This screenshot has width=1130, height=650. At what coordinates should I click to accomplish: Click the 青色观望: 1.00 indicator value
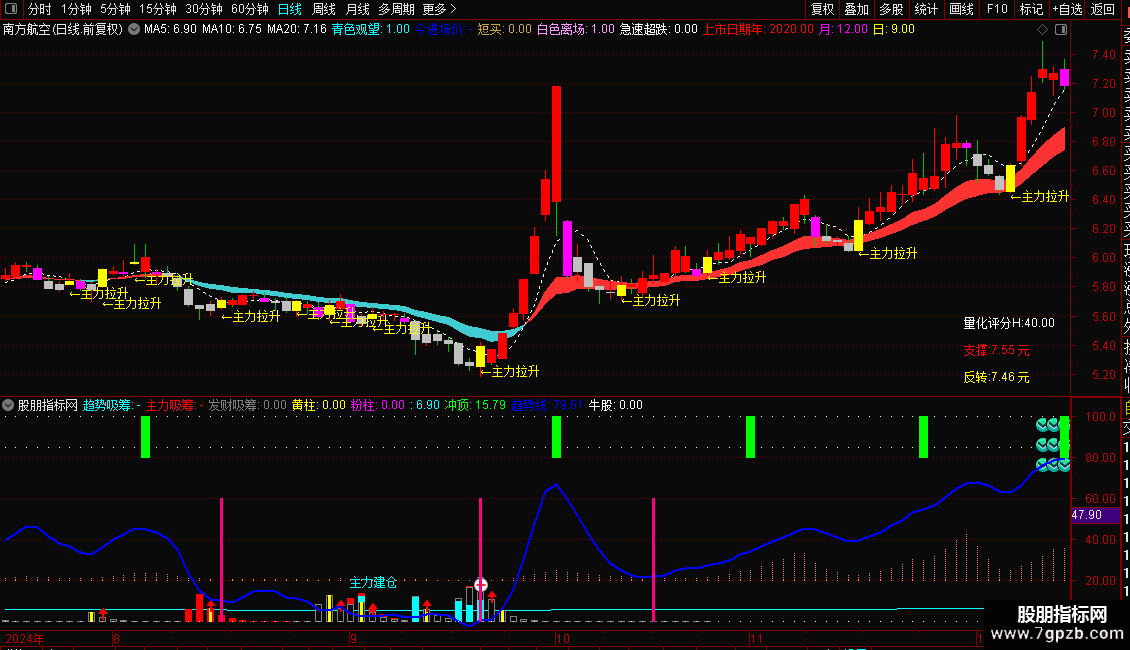click(370, 30)
